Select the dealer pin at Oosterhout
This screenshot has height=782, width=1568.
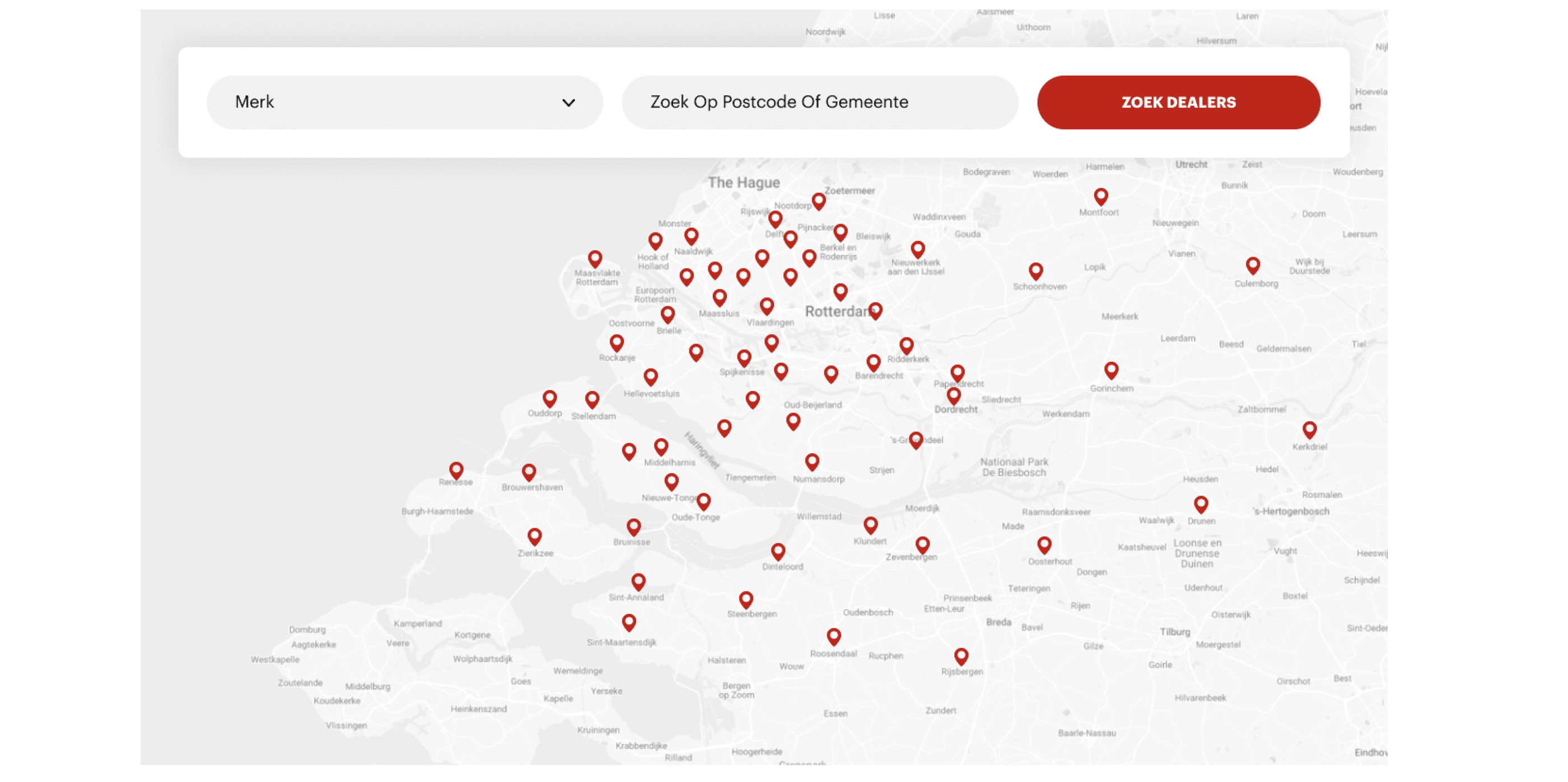1044,545
